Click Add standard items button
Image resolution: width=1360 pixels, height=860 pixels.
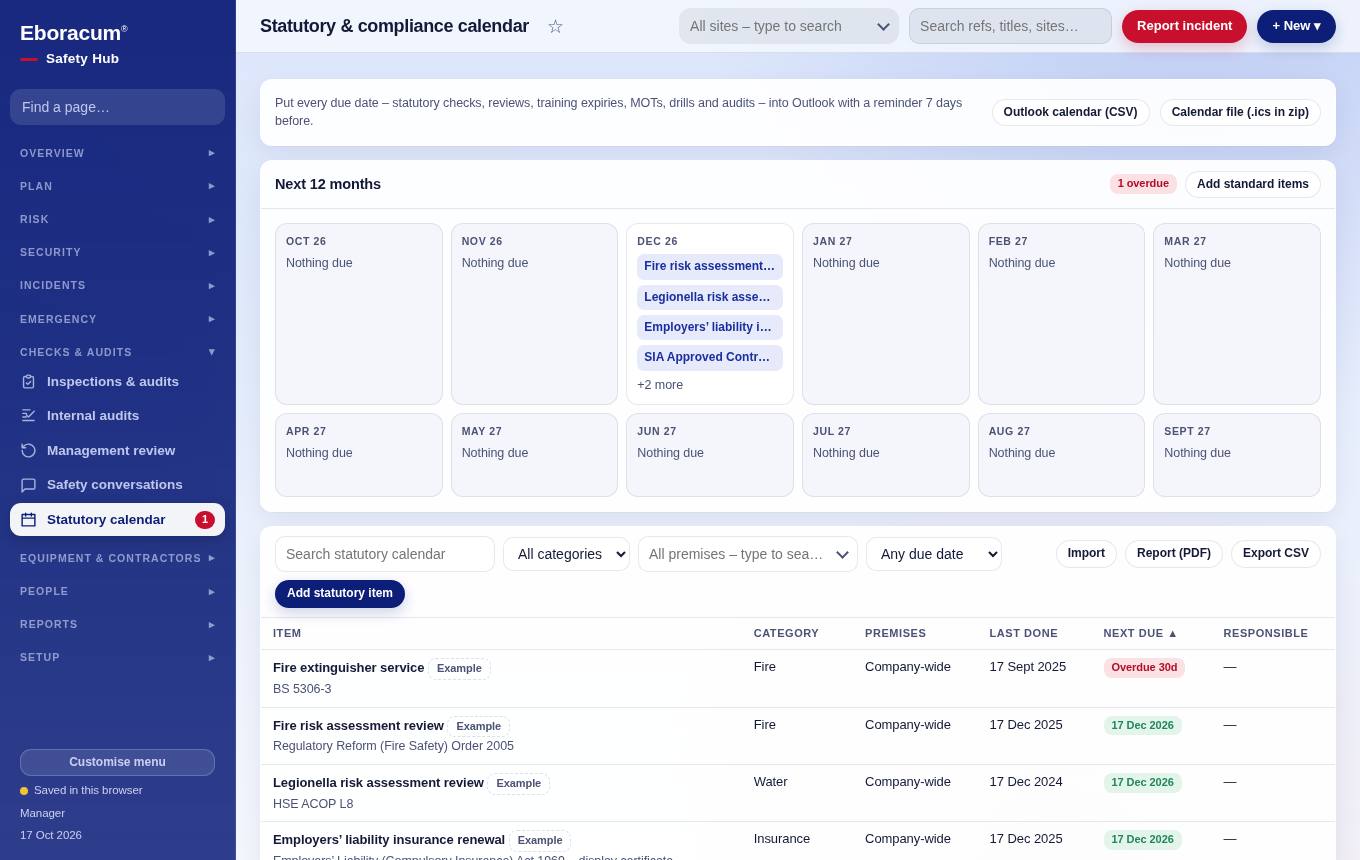coord(1253,184)
